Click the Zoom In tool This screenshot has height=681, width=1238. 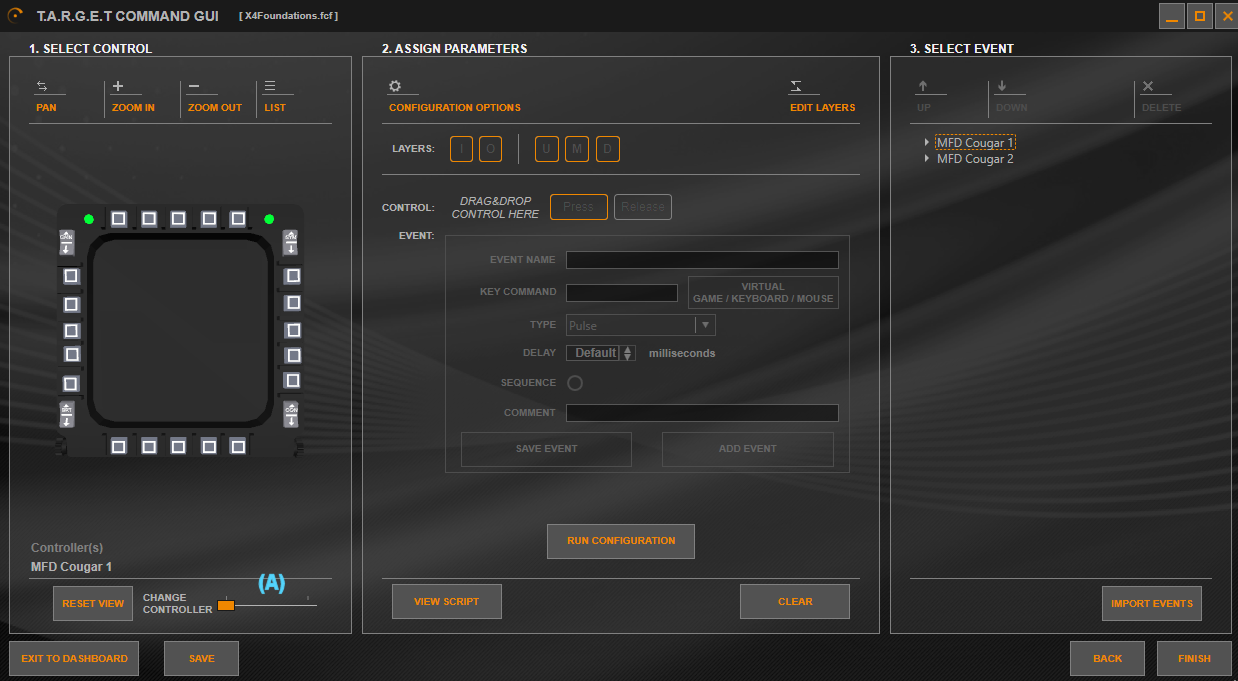click(x=133, y=96)
